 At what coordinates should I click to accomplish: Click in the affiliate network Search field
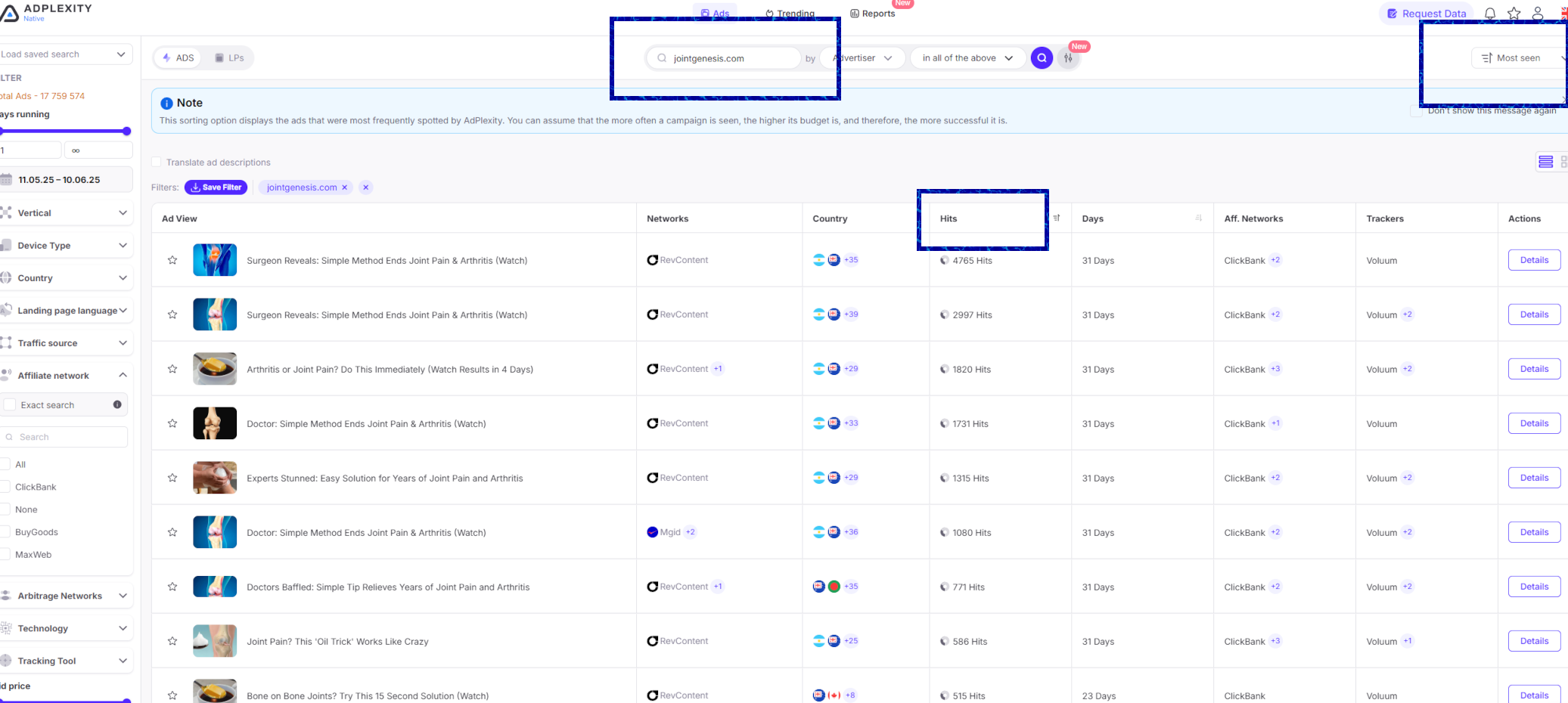coord(65,437)
